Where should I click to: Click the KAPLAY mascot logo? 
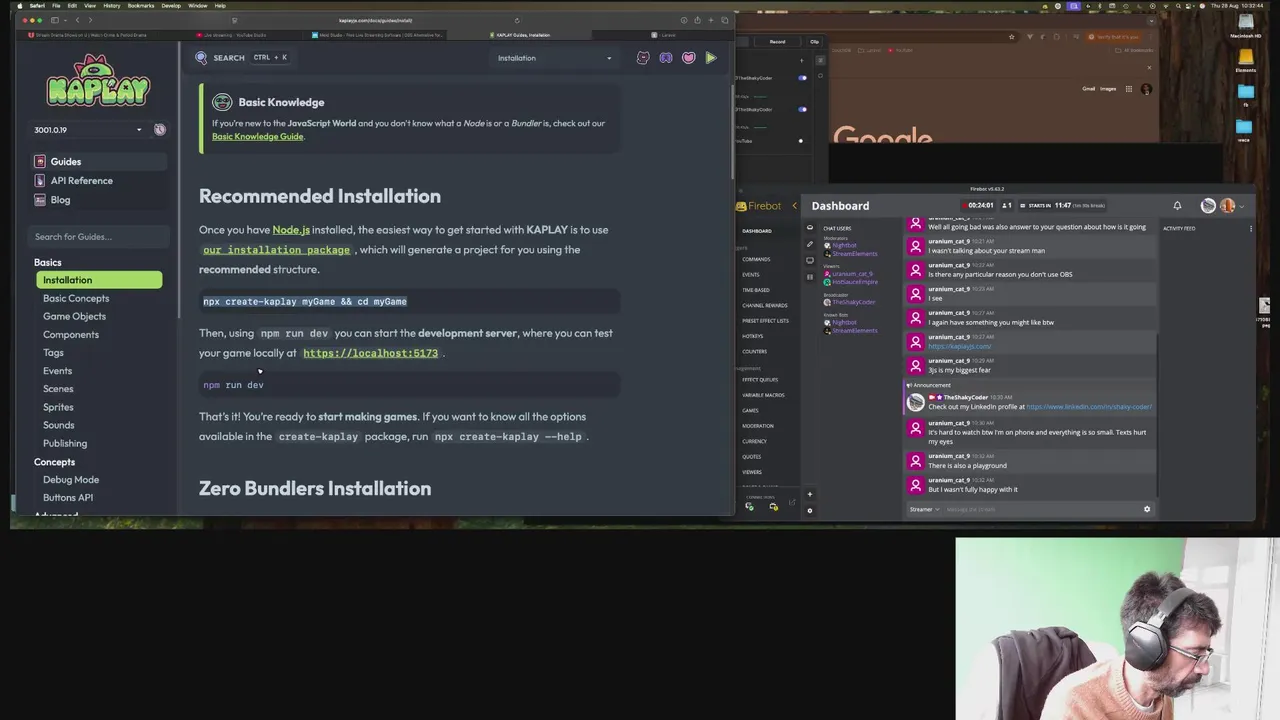(x=97, y=82)
